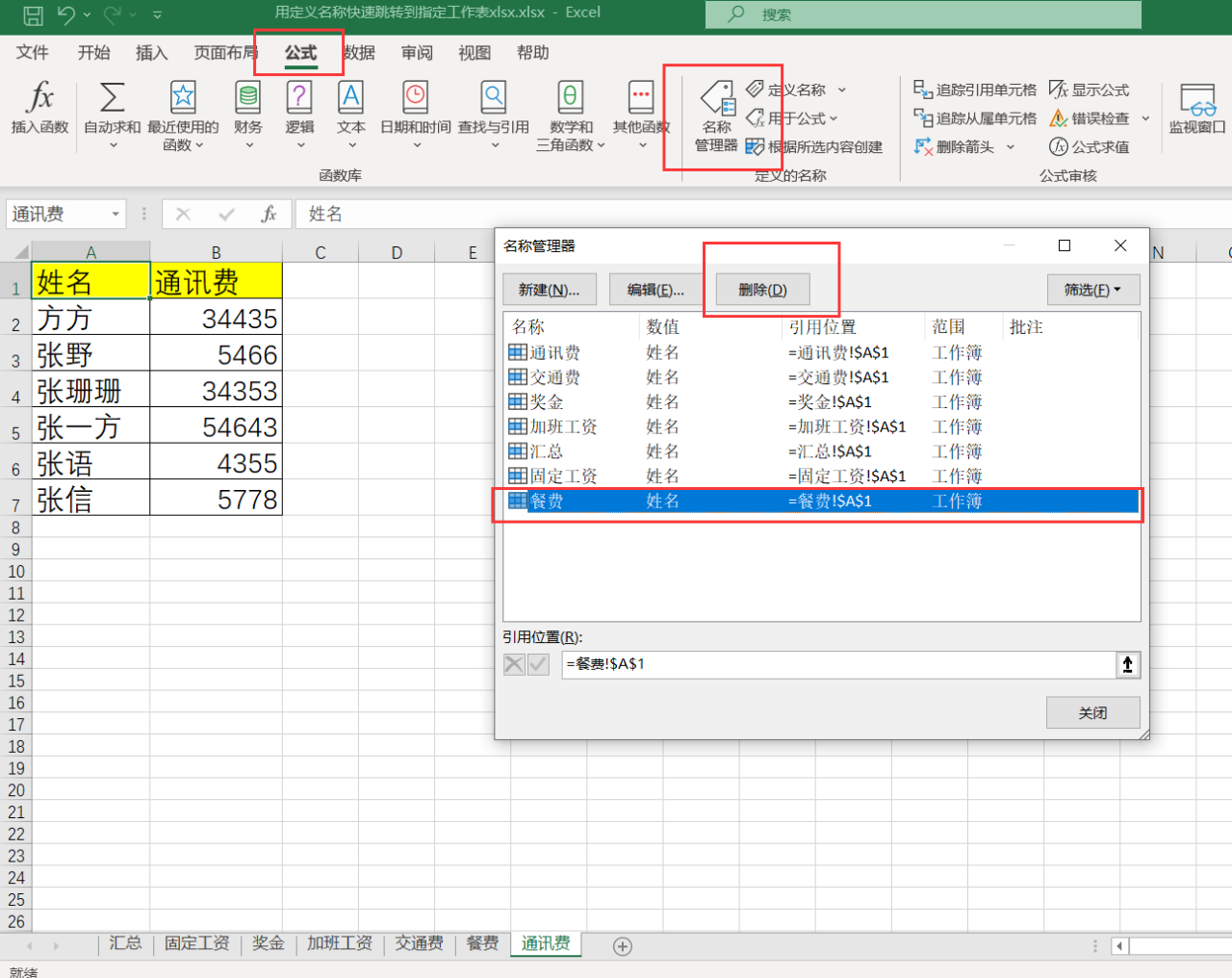
Task: Expand the Remove Arrows dropdown arrow
Action: tap(1011, 146)
